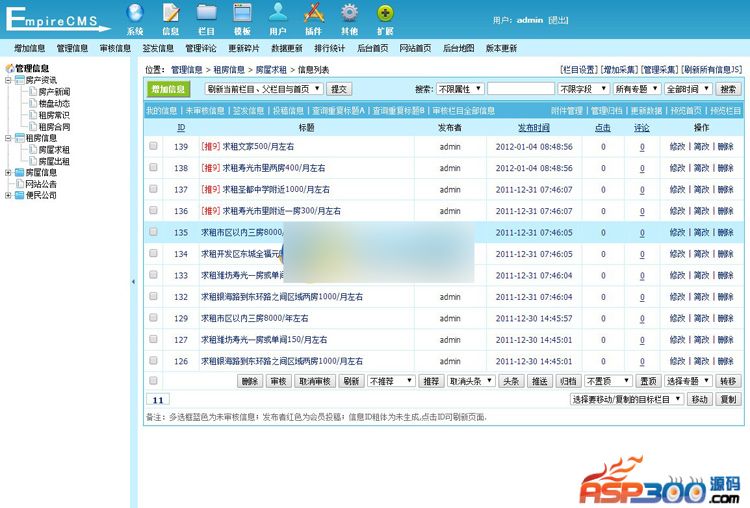Select 网站公告 in the tree
Screen dimensions: 750x508
tap(41, 184)
